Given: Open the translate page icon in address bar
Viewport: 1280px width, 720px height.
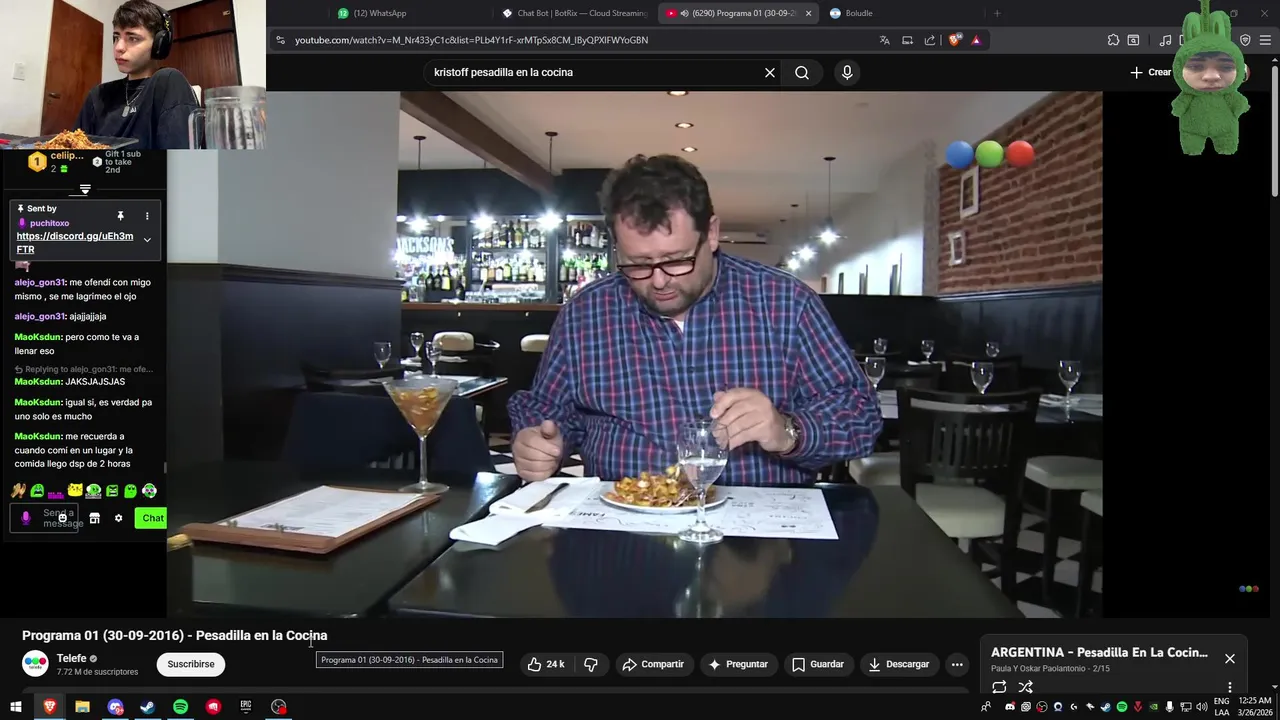Looking at the screenshot, I should (x=884, y=40).
